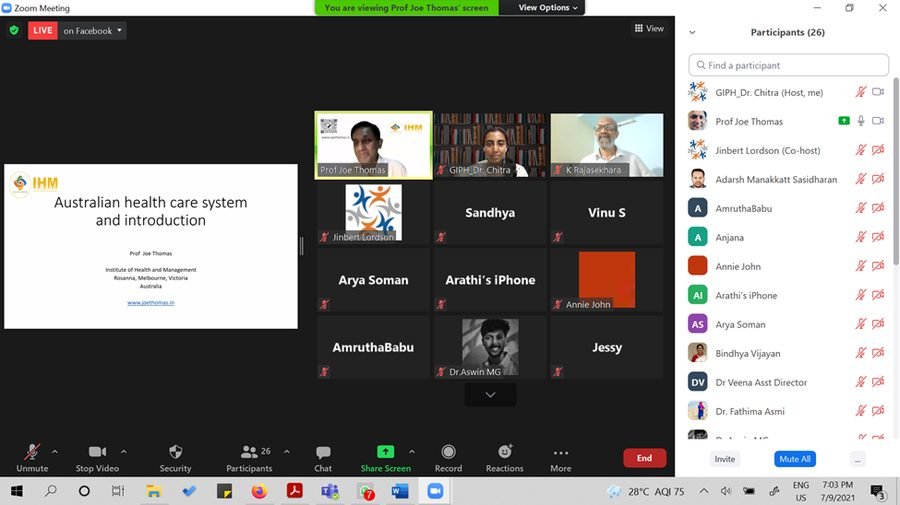Click Zoom icon in taskbar
900x505 pixels.
tap(435, 491)
